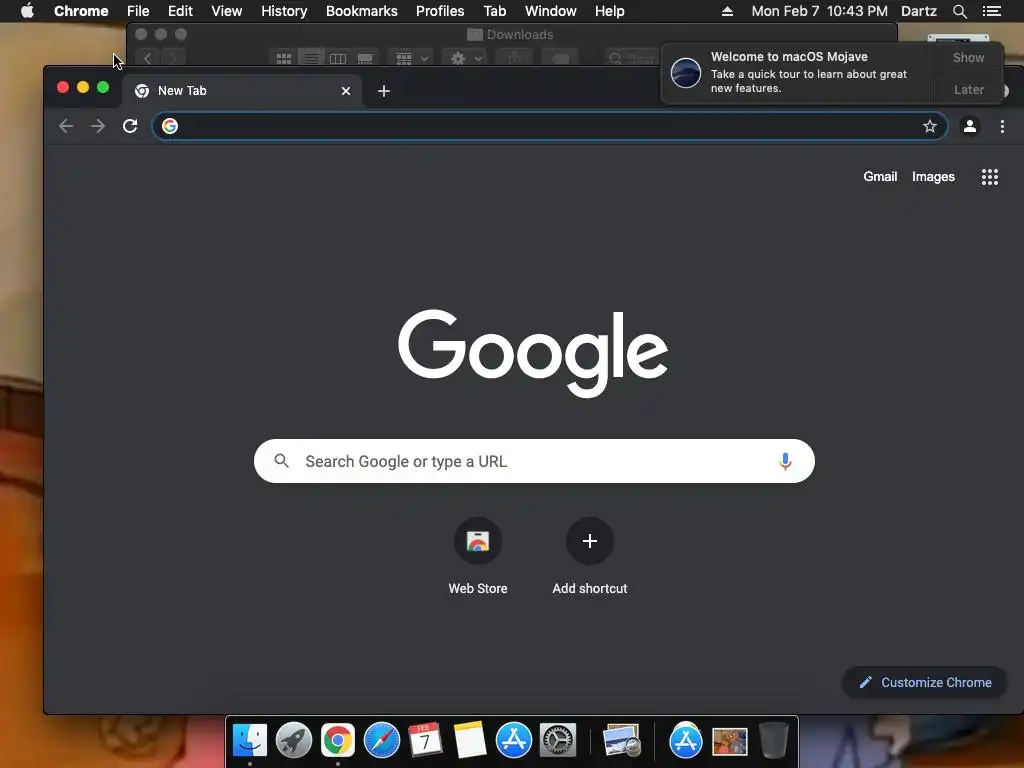Open the photo thumbnail app in the Dock
This screenshot has height=768, width=1024.
[729, 741]
